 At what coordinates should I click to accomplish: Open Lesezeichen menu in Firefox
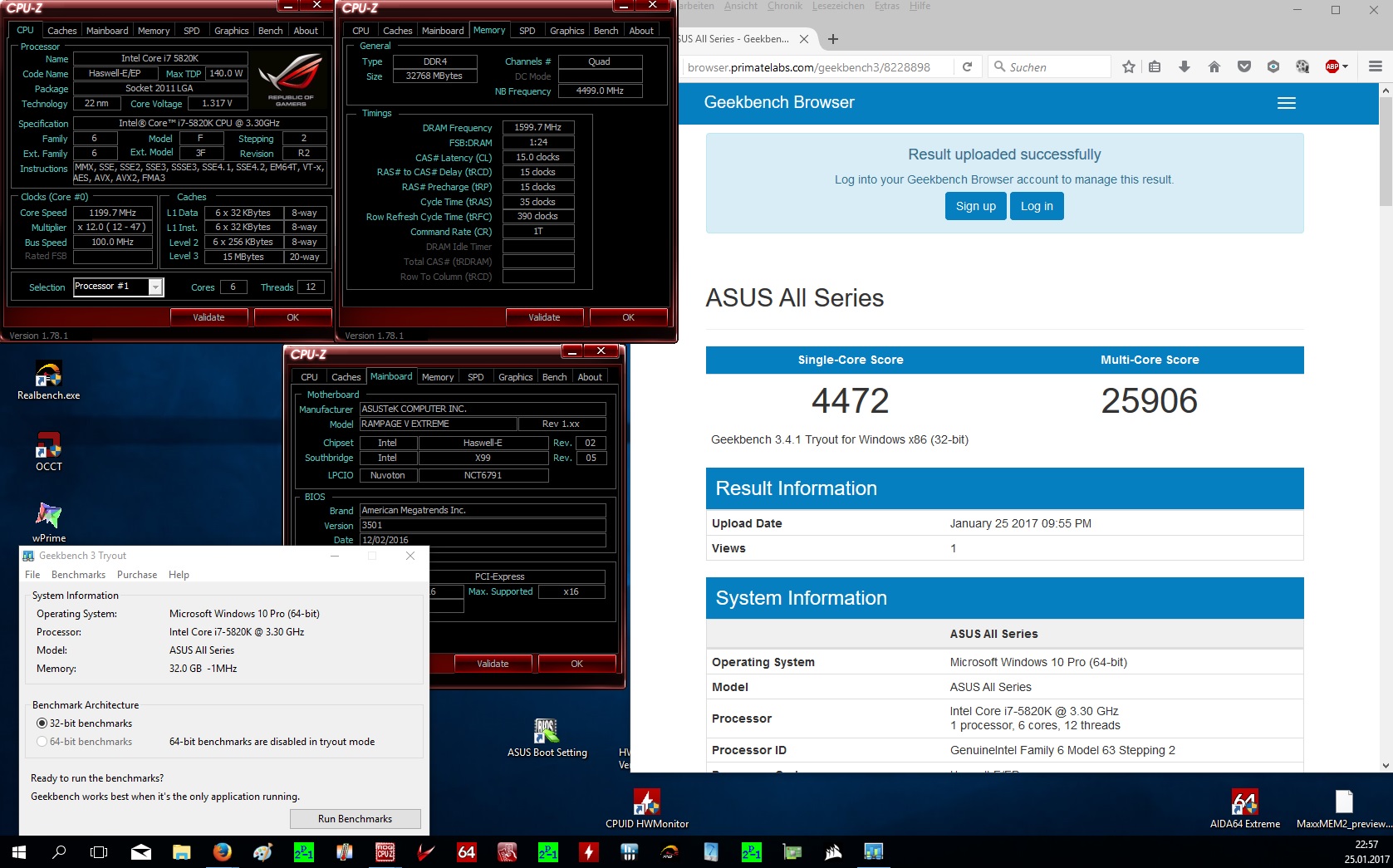click(837, 6)
